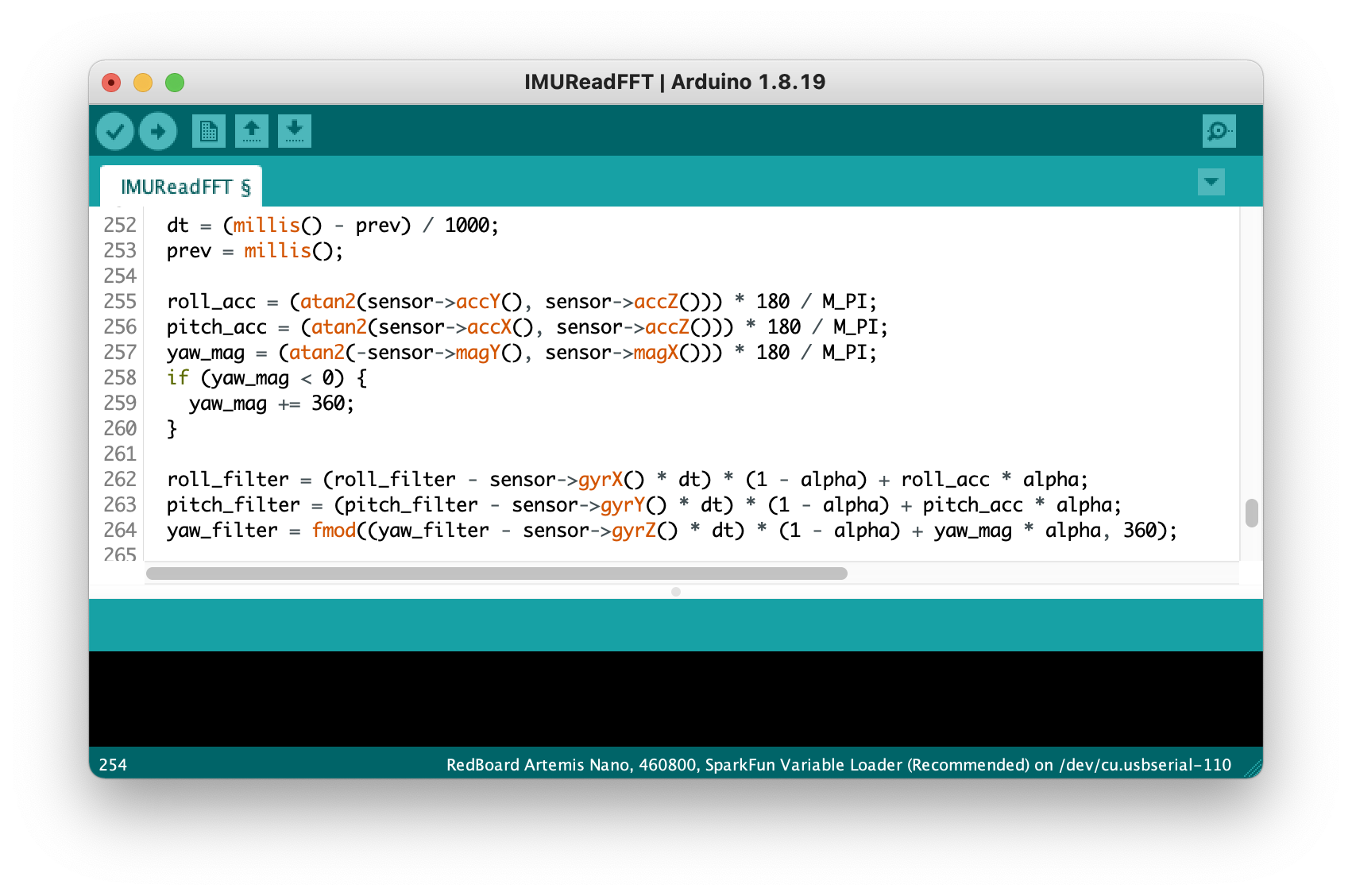Click '/dev/cu.usbserial-110' port in status bar
This screenshot has height=896, width=1352.
tap(1145, 765)
